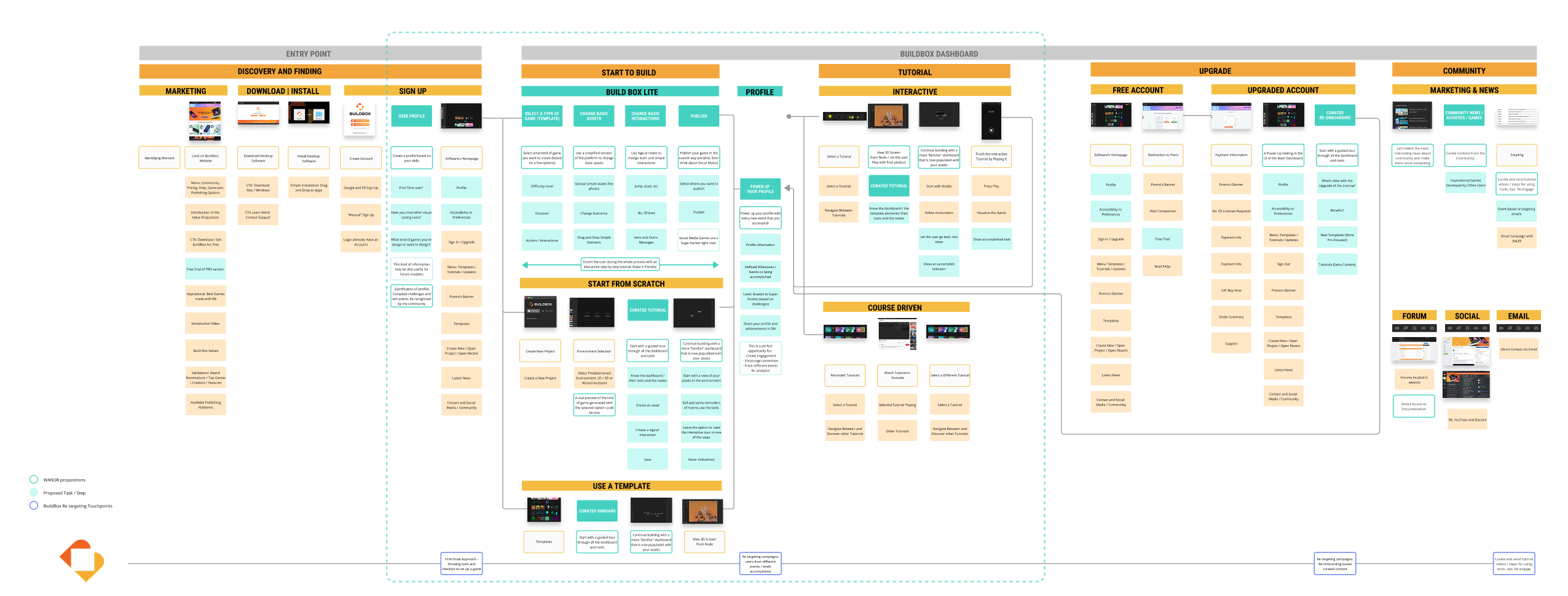Screen dimensions: 1568x596
Task: Click the CHANGE BASIC INTERACTIONS card
Action: point(645,116)
